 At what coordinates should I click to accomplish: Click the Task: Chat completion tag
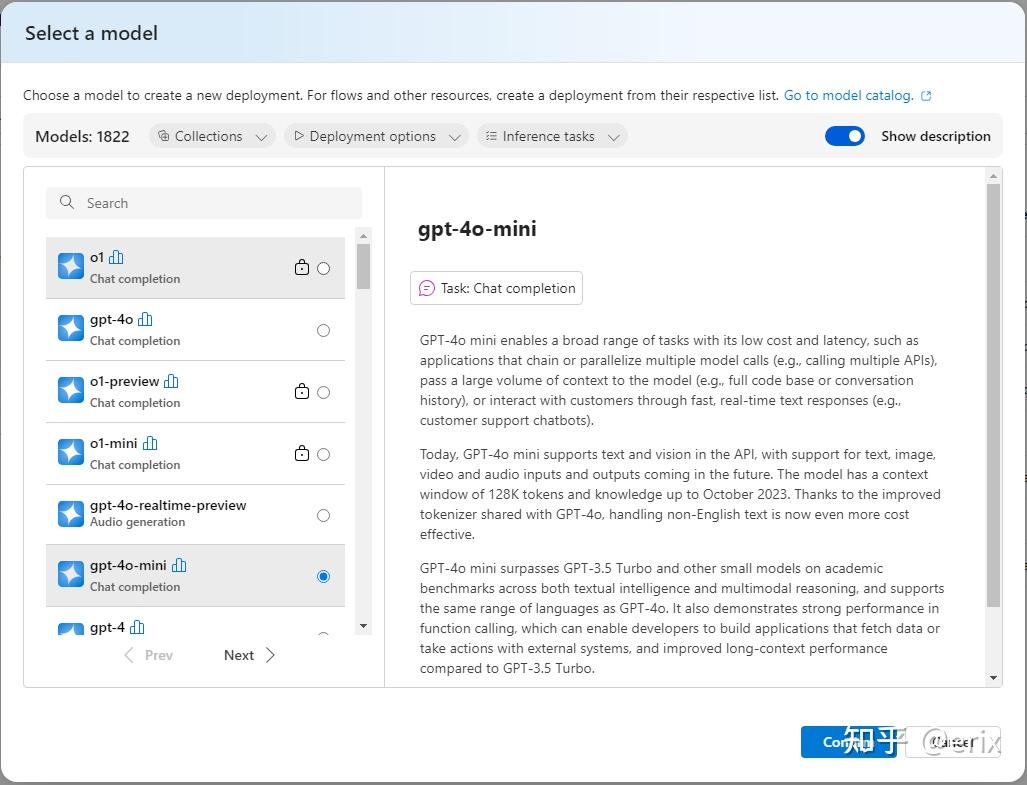pos(497,288)
